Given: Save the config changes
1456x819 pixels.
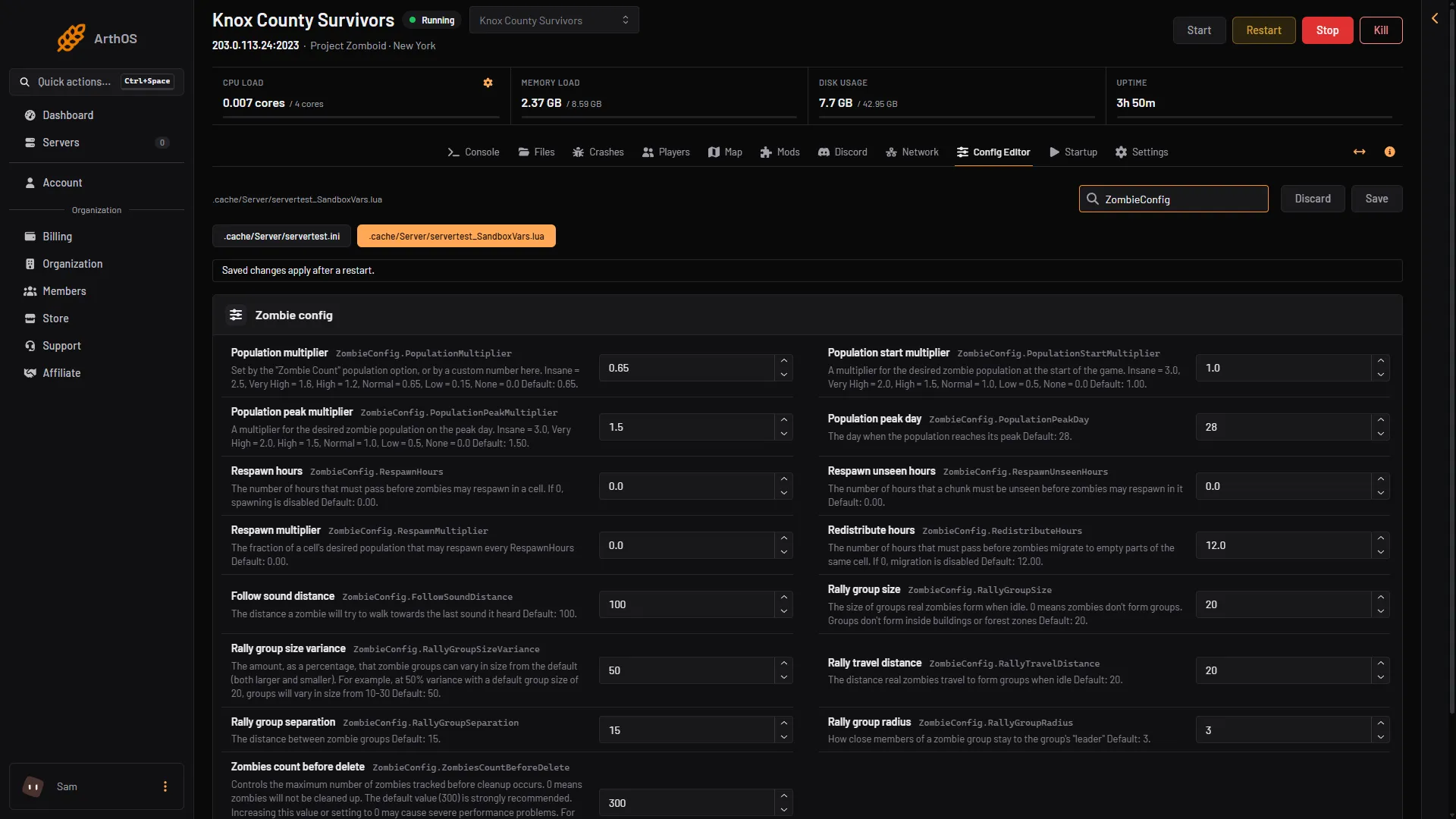Looking at the screenshot, I should tap(1376, 199).
